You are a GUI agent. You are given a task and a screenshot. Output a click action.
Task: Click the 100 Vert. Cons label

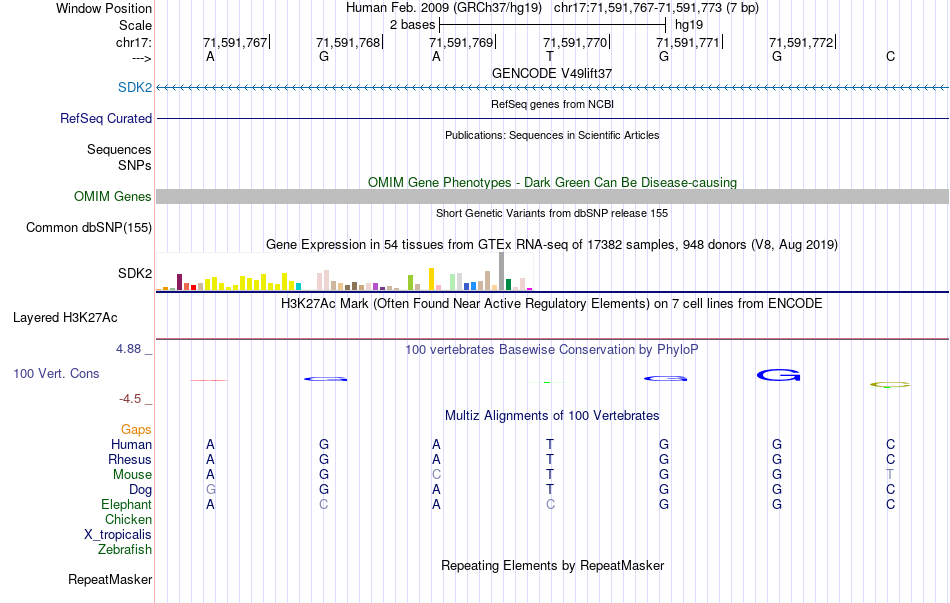pyautogui.click(x=56, y=373)
